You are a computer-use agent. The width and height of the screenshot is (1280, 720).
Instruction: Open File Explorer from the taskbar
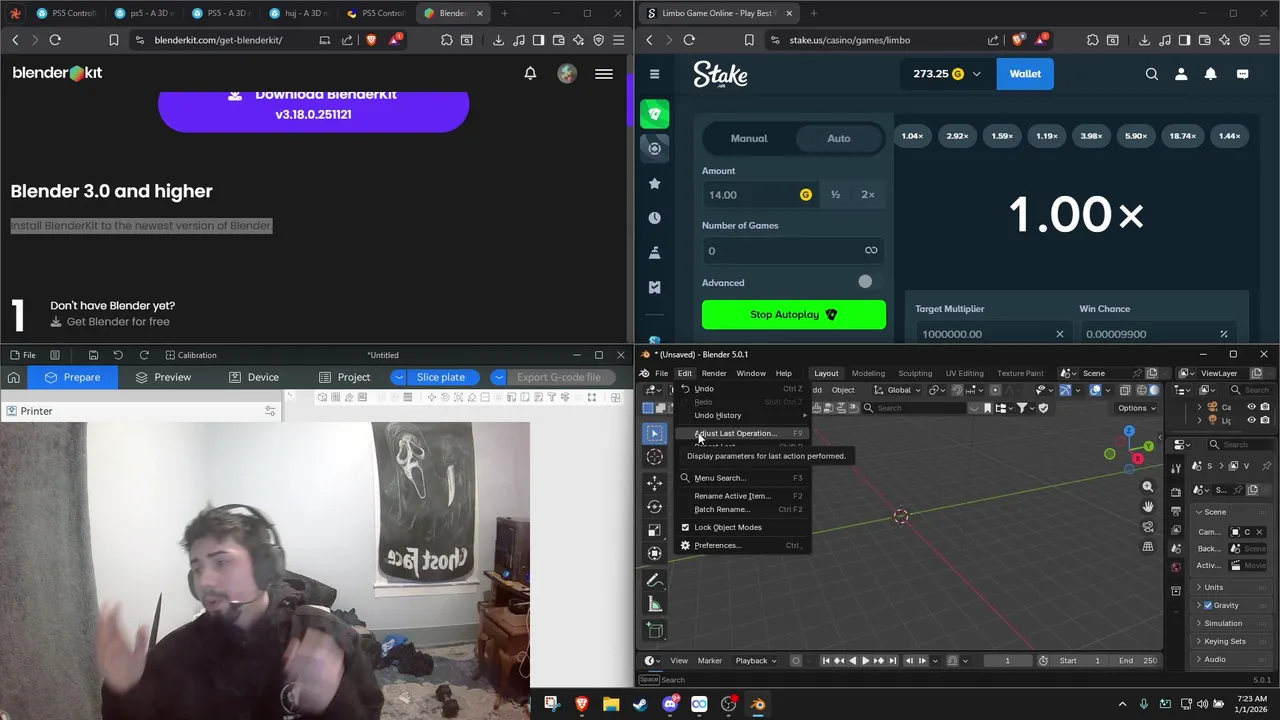pyautogui.click(x=611, y=704)
